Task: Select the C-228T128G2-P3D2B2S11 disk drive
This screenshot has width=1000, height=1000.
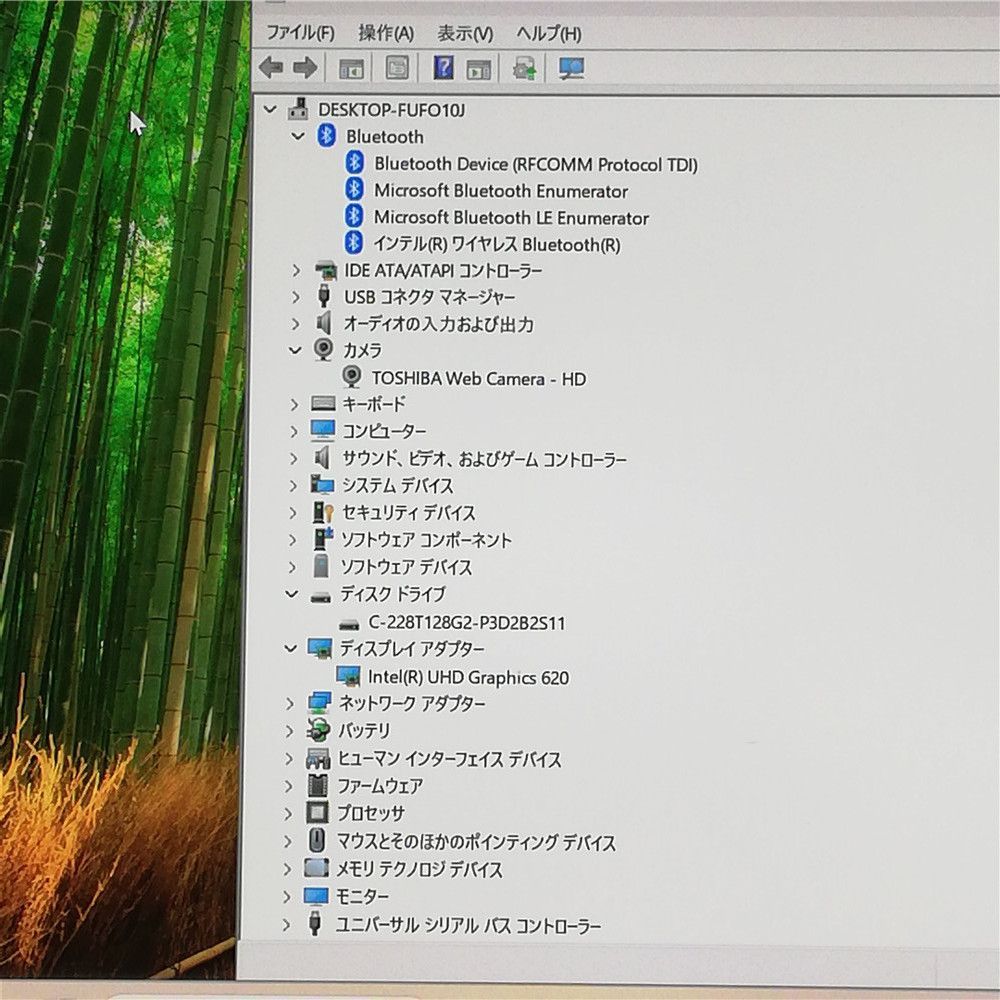Action: (466, 622)
